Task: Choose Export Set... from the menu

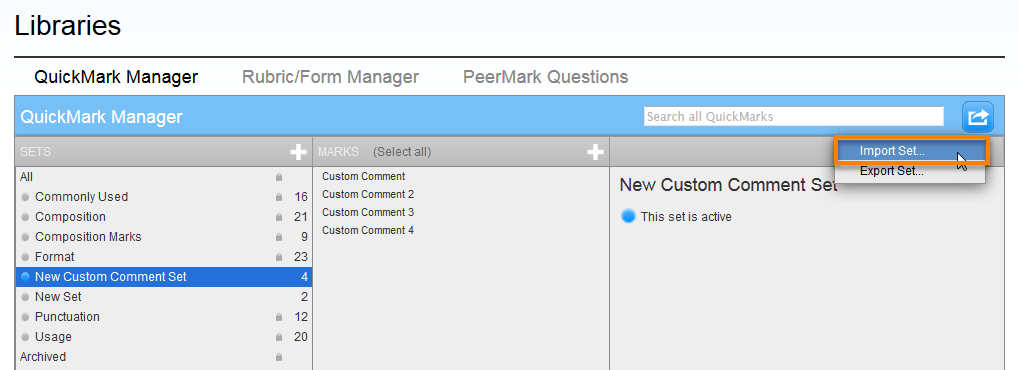Action: click(910, 172)
